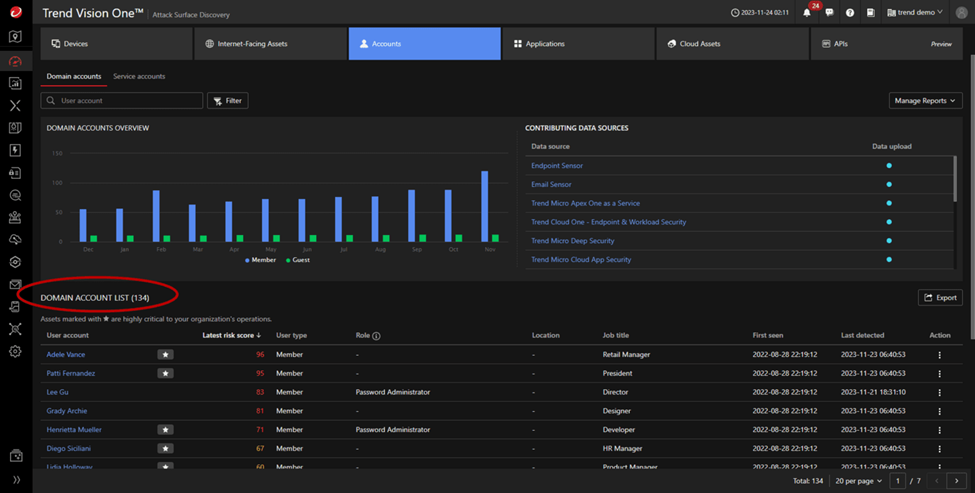Open the Henrietta Mueller account link
The image size is (975, 493).
point(74,430)
